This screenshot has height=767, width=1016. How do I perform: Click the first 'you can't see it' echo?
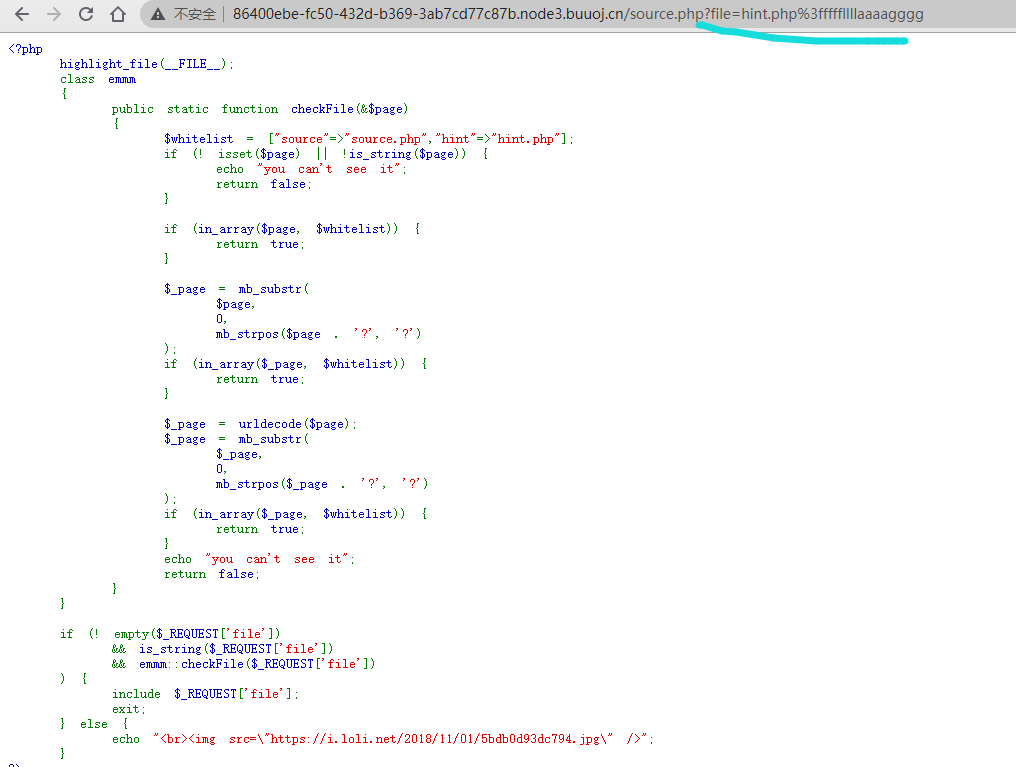coord(311,169)
